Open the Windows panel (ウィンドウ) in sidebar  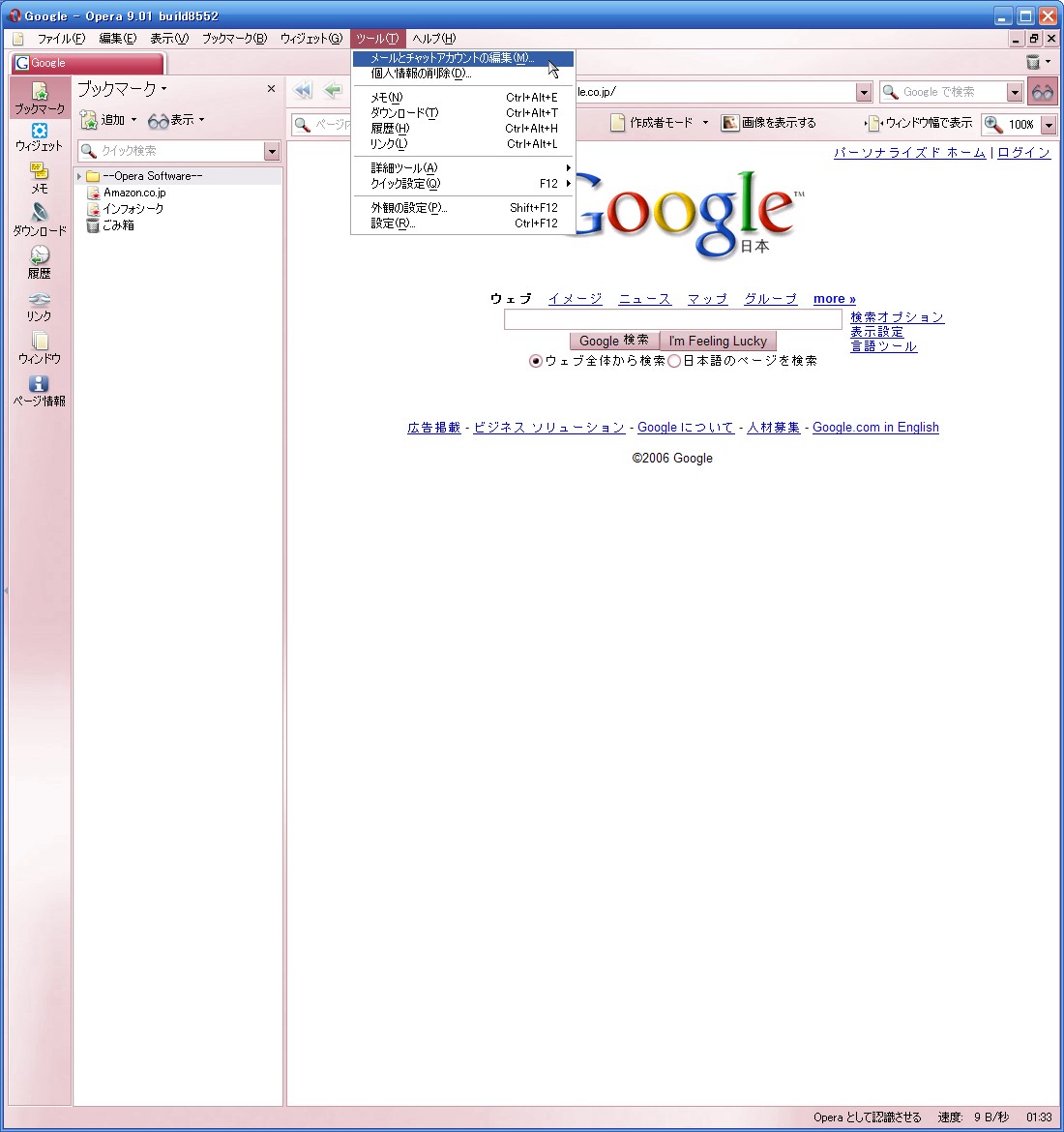pos(40,348)
